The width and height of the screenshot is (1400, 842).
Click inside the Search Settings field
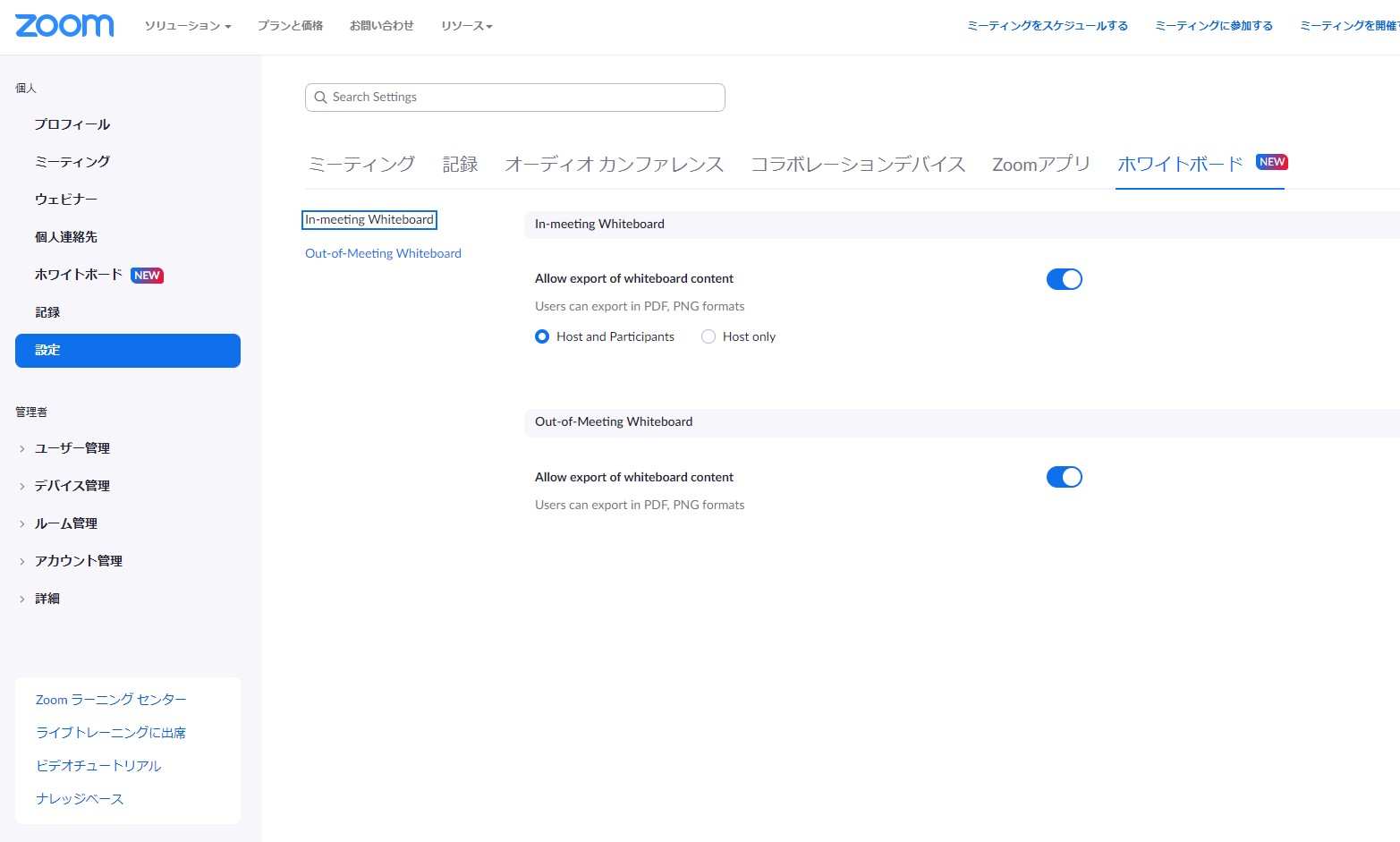[514, 97]
